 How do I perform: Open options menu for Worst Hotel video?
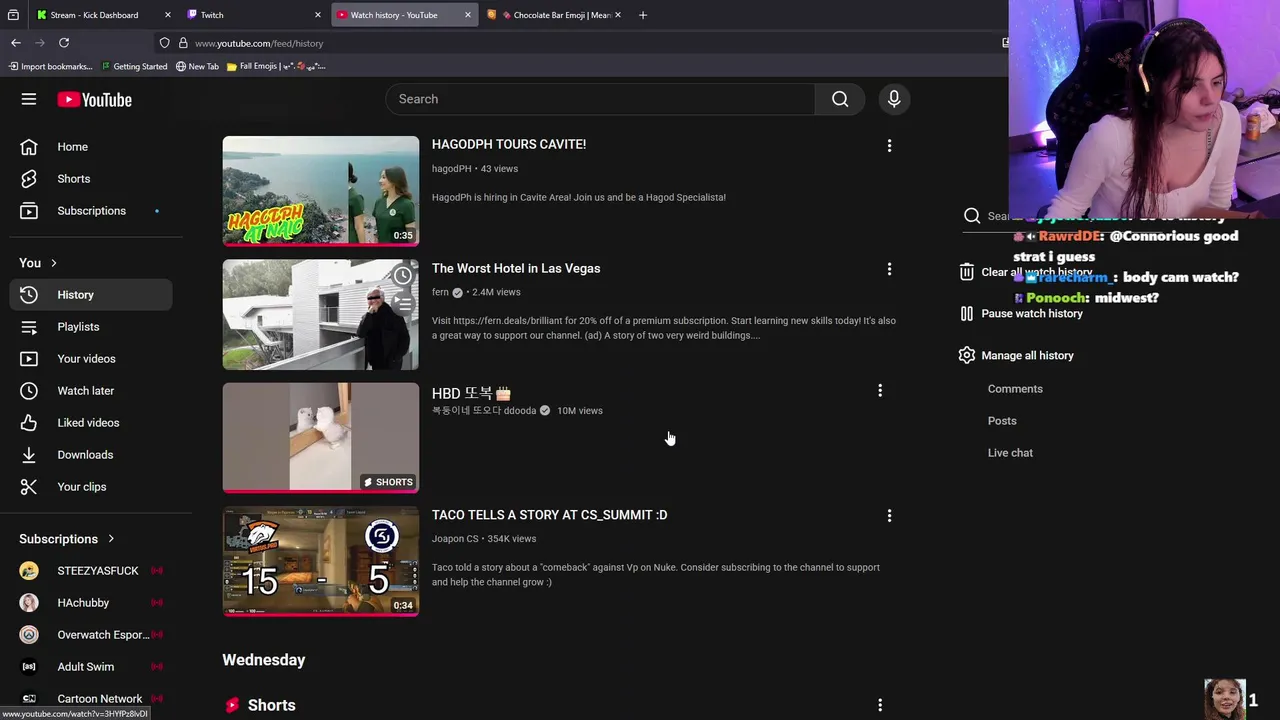point(889,270)
